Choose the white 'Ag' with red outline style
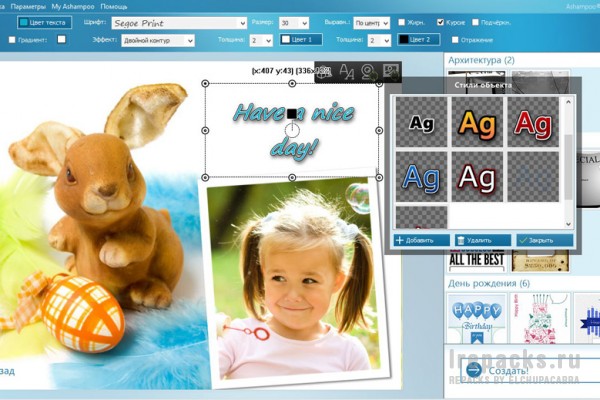This screenshot has width=600, height=400. point(477,176)
